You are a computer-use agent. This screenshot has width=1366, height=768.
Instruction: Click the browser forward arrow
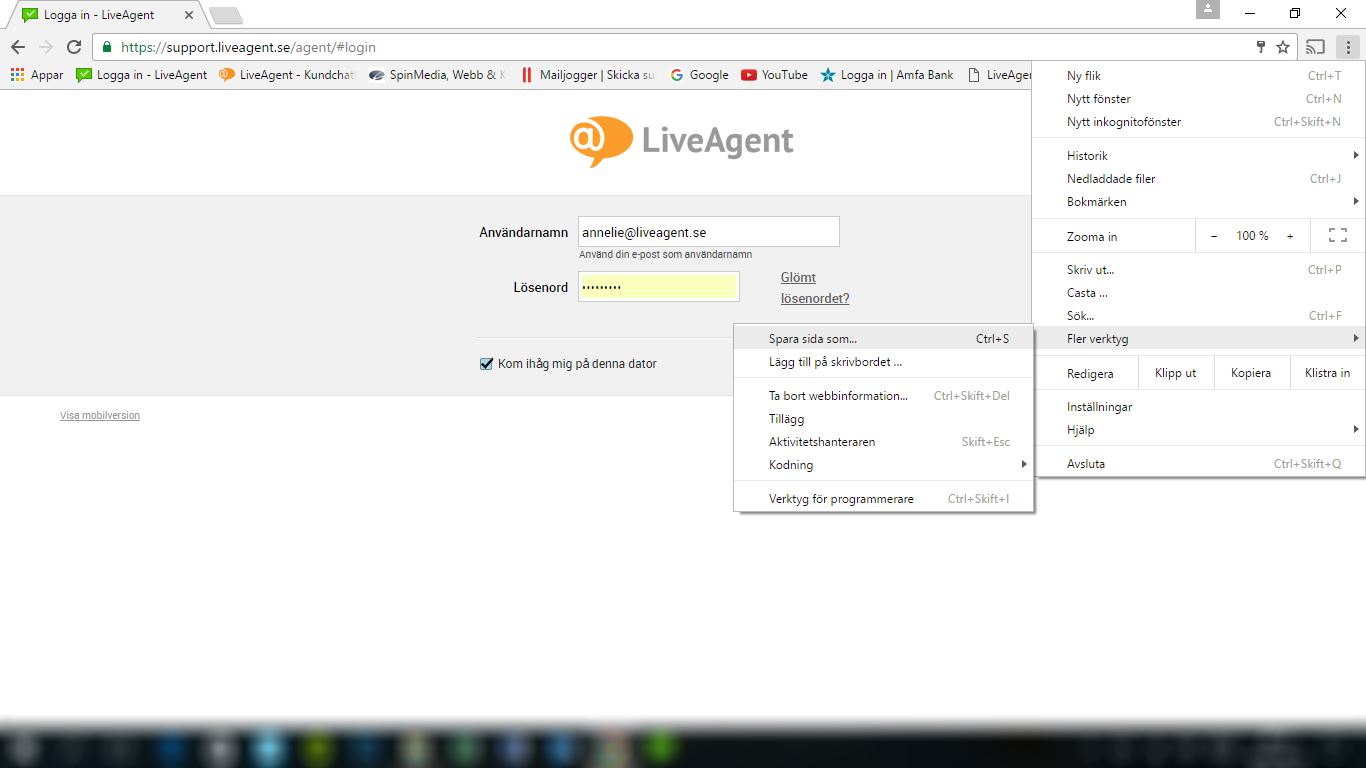pyautogui.click(x=46, y=47)
